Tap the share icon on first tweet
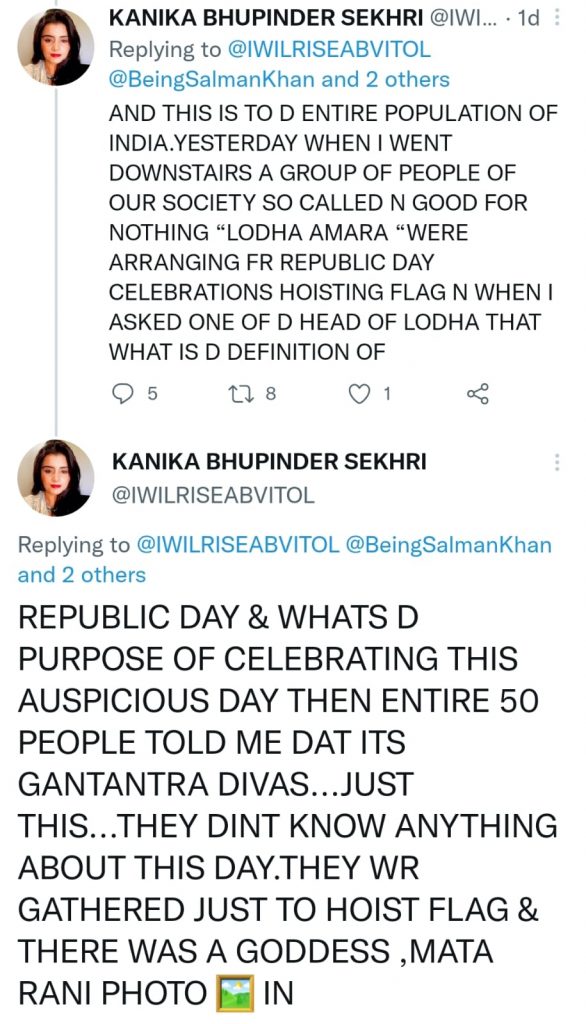586x1024 pixels. (x=478, y=393)
